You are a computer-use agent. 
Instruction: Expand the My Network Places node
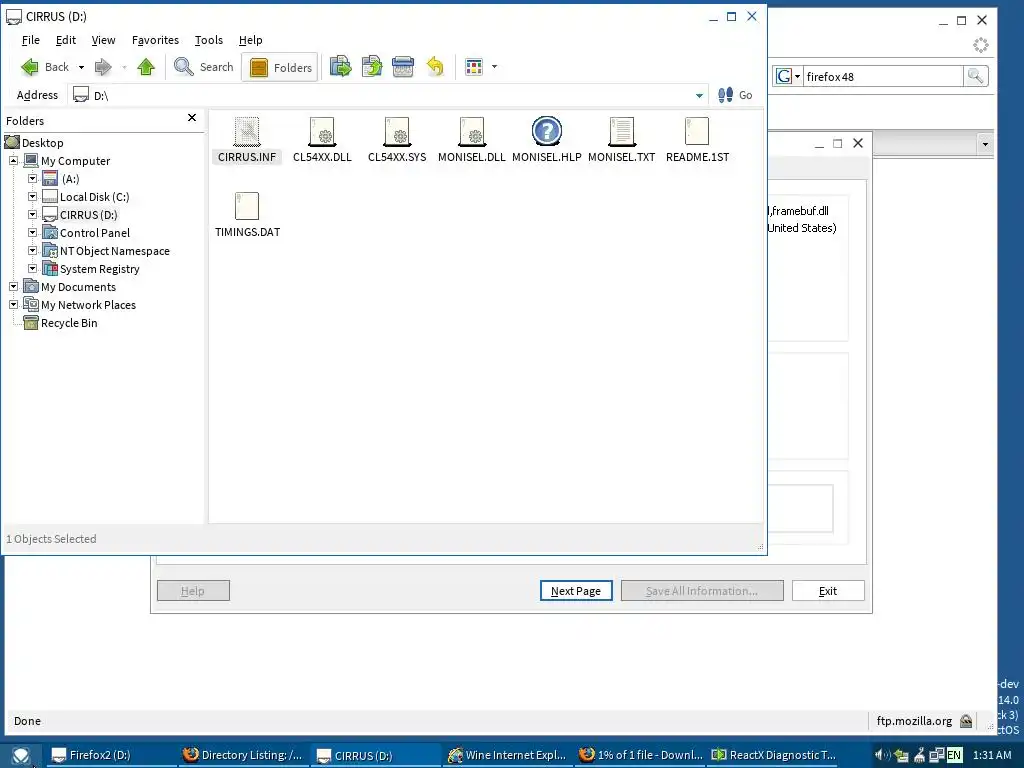13,304
